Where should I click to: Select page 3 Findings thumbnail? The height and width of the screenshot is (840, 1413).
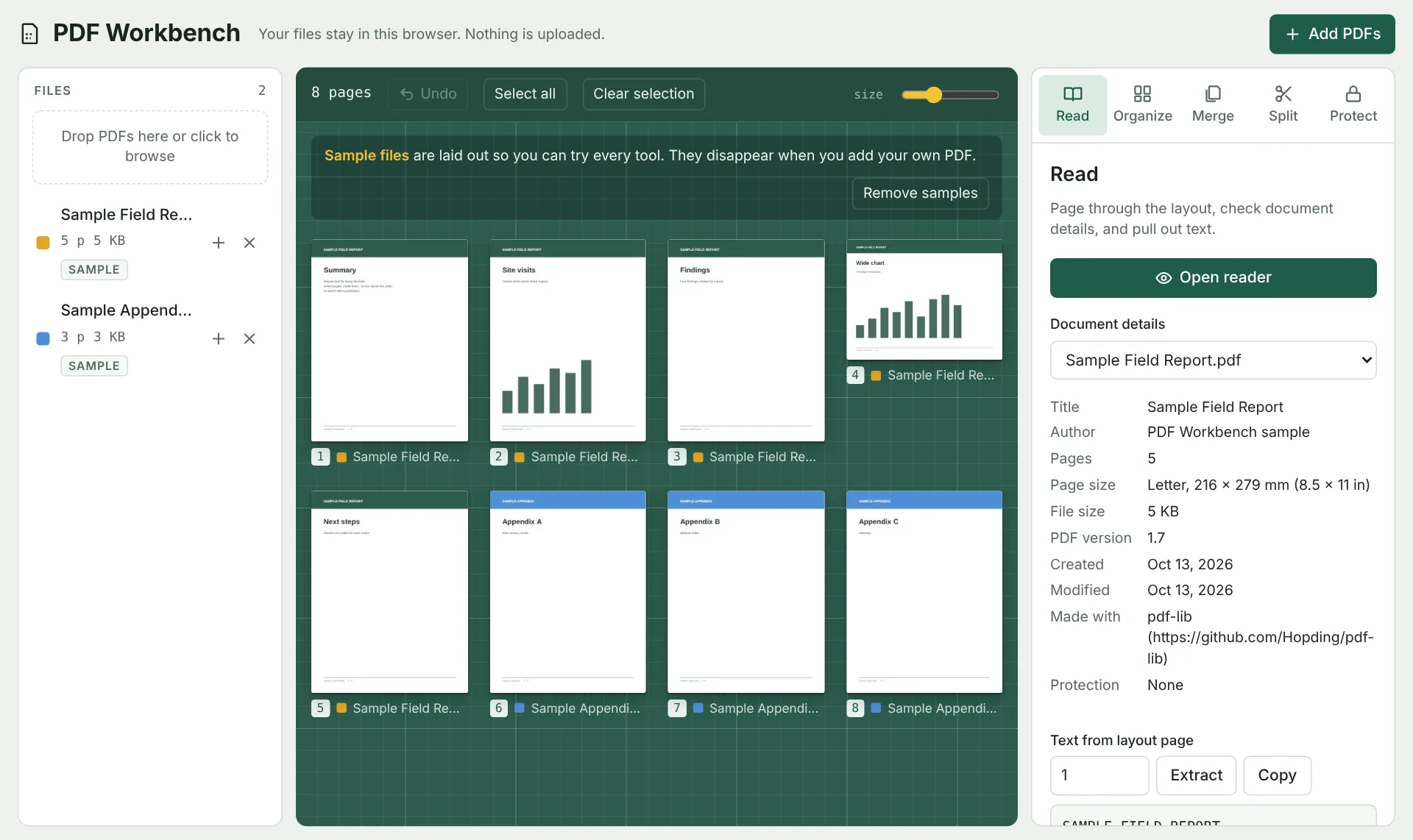pos(746,341)
